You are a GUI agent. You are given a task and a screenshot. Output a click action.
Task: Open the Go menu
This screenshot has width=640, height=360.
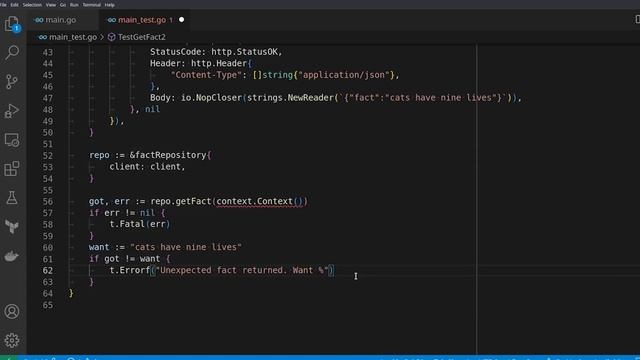[x=63, y=4]
